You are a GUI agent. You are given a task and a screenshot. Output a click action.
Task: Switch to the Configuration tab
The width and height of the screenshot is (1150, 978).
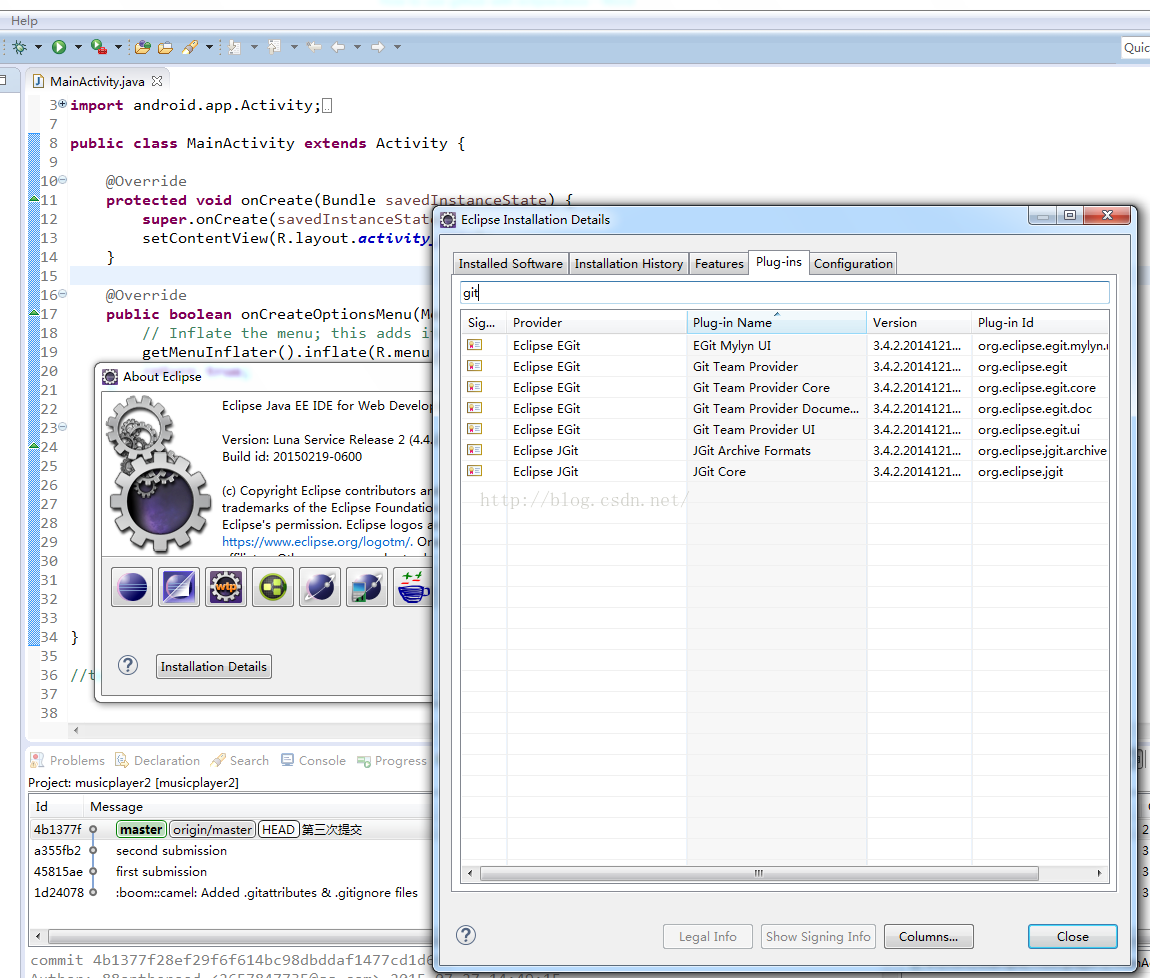[x=853, y=263]
